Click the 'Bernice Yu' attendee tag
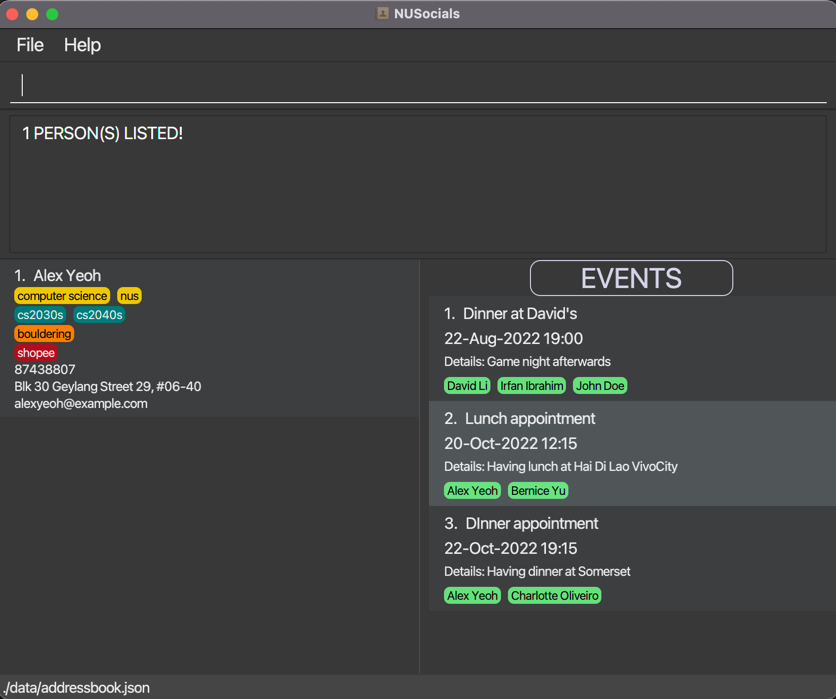 [538, 491]
